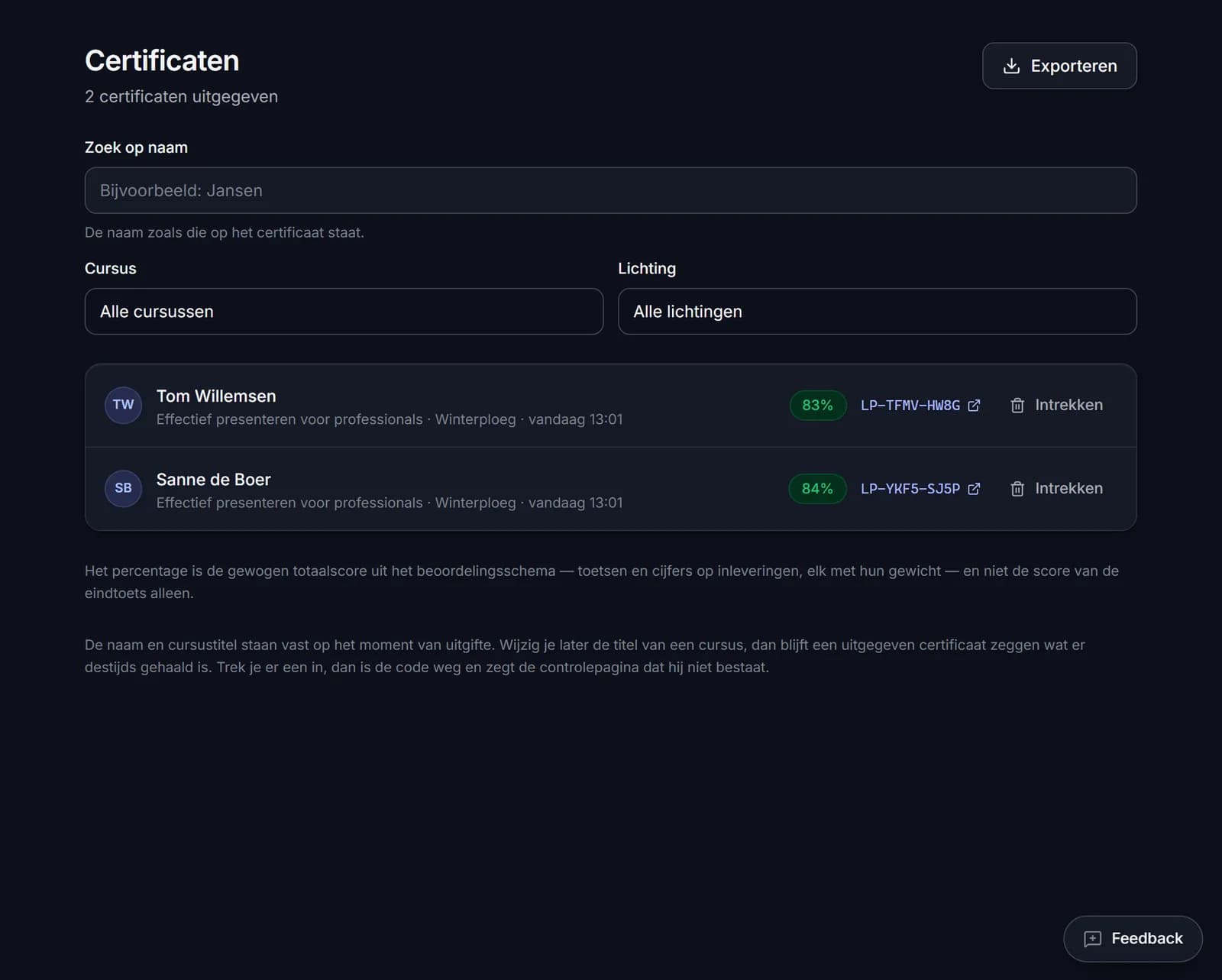Viewport: 1222px width, 980px height.
Task: Select the Tom Willemsen row name
Action: click(216, 396)
